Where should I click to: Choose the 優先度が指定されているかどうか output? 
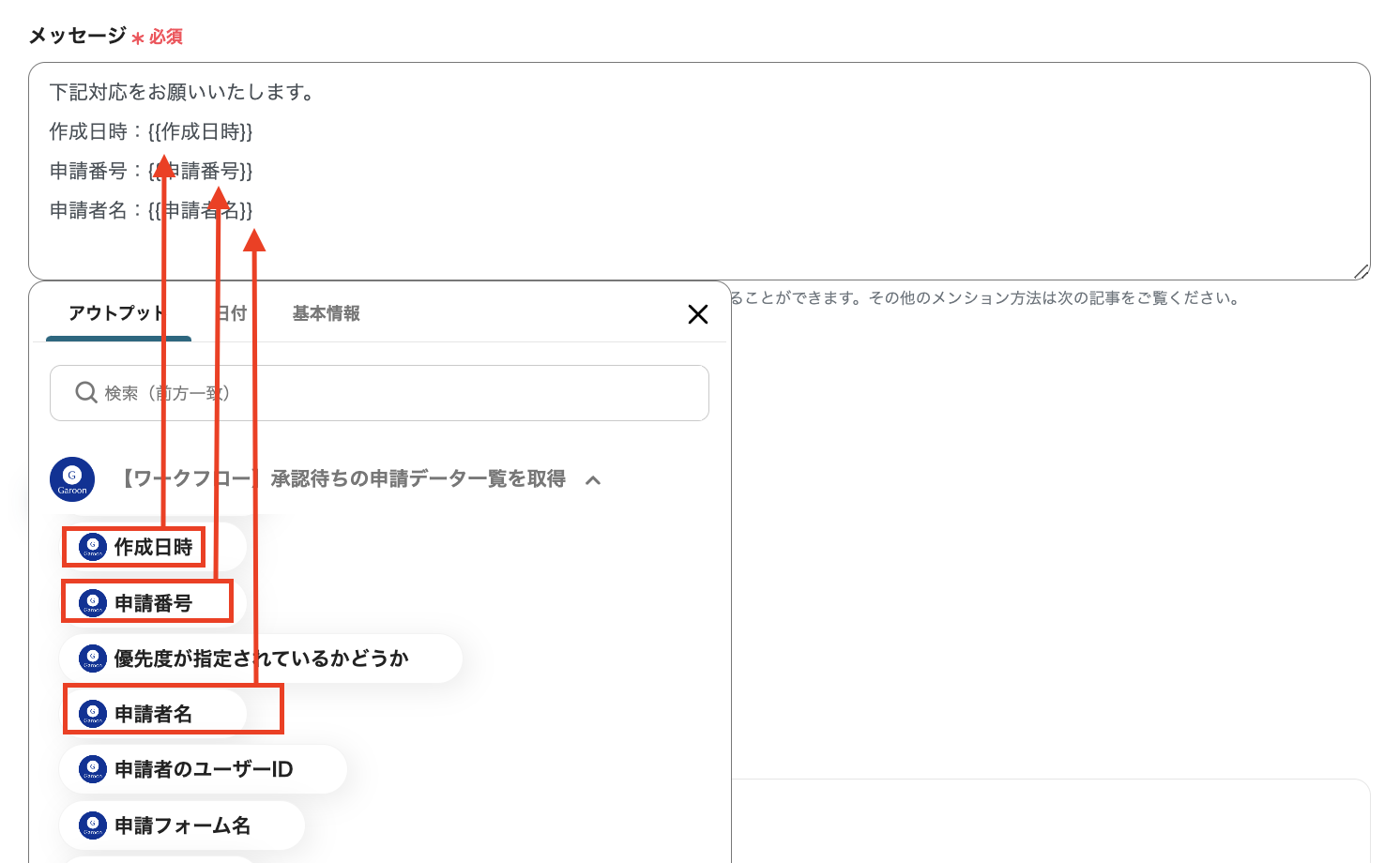point(260,658)
